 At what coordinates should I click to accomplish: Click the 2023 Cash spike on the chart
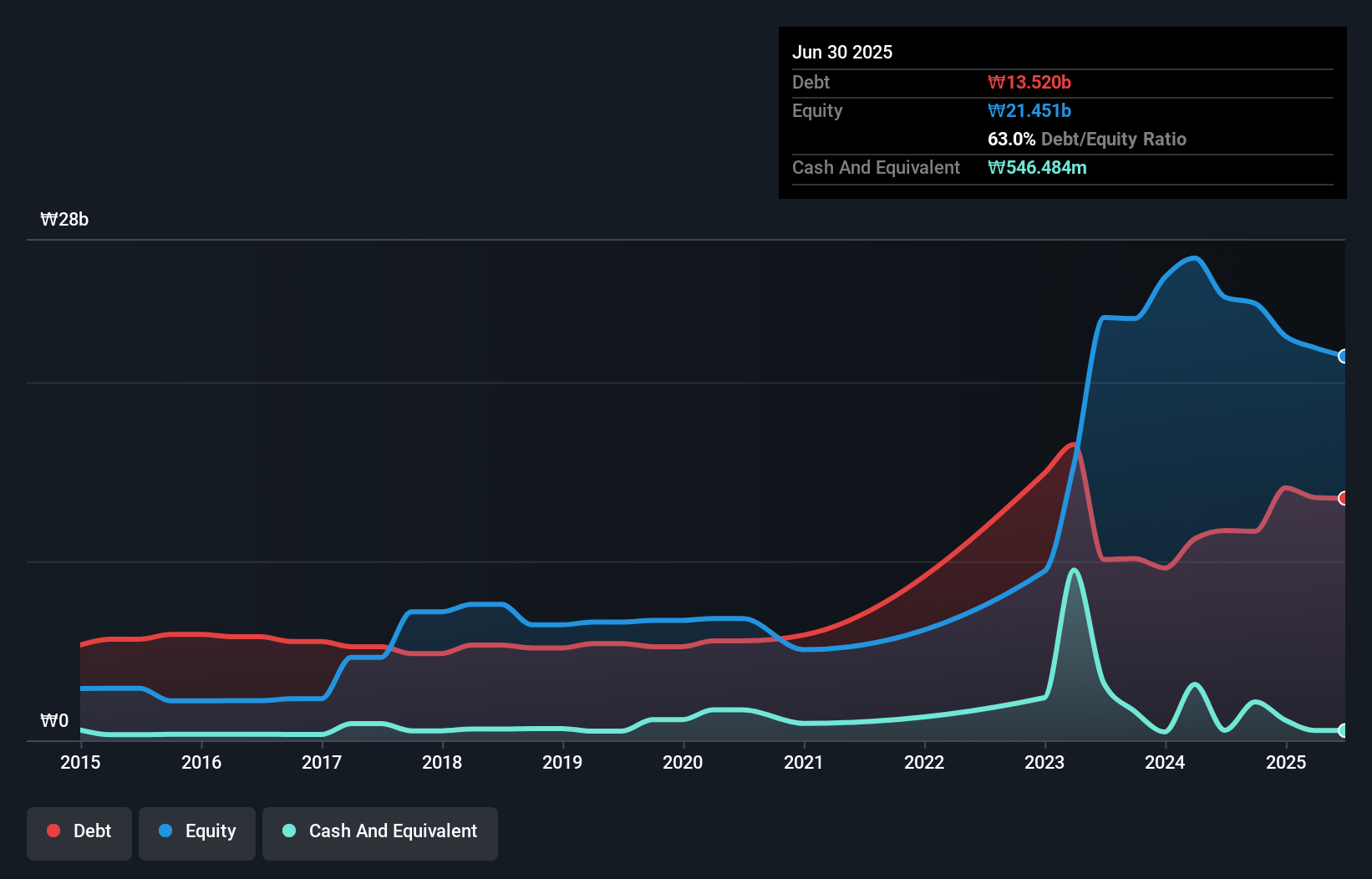(x=1075, y=568)
